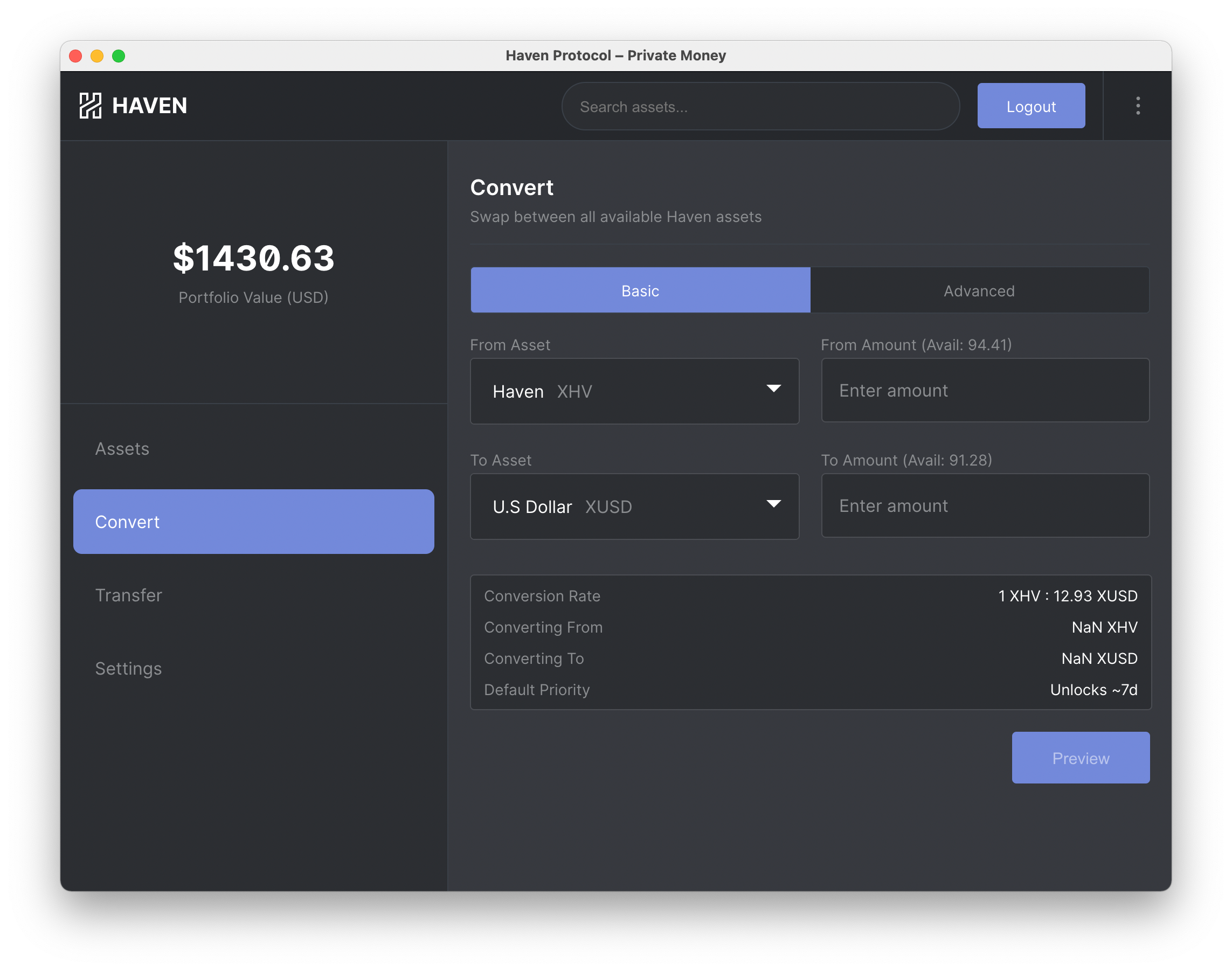1232x971 pixels.
Task: Click the red close window button
Action: pyautogui.click(x=75, y=56)
